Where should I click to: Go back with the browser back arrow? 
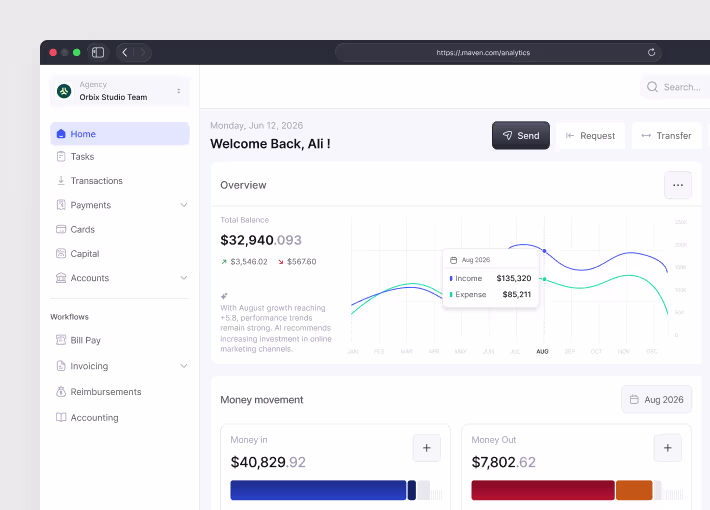125,53
